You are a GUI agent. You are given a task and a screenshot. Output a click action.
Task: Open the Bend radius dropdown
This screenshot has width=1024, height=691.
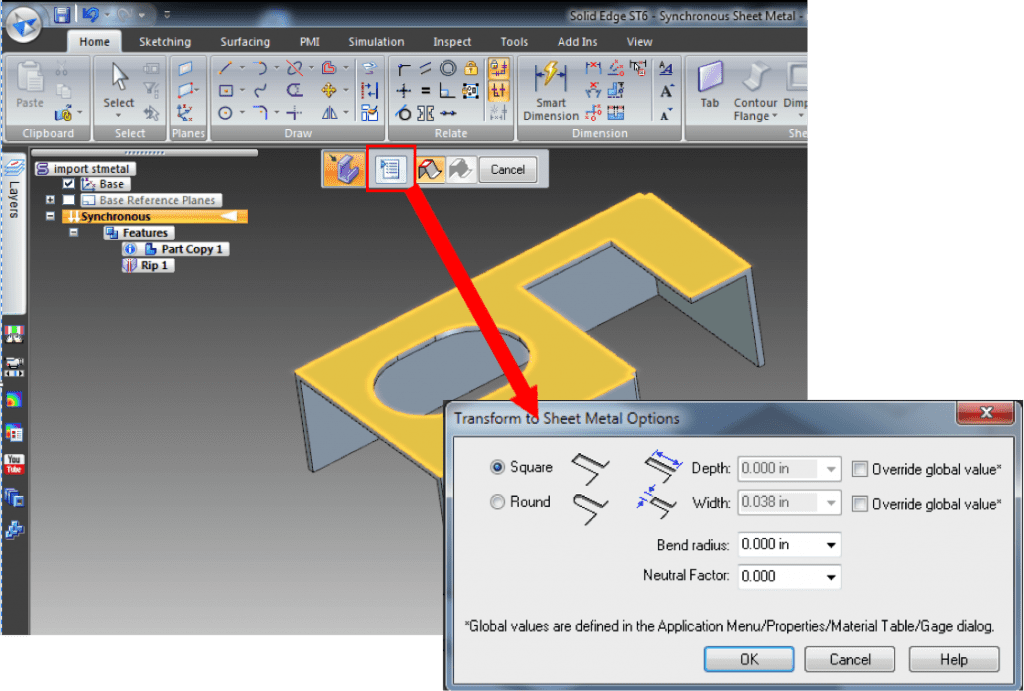[x=831, y=544]
